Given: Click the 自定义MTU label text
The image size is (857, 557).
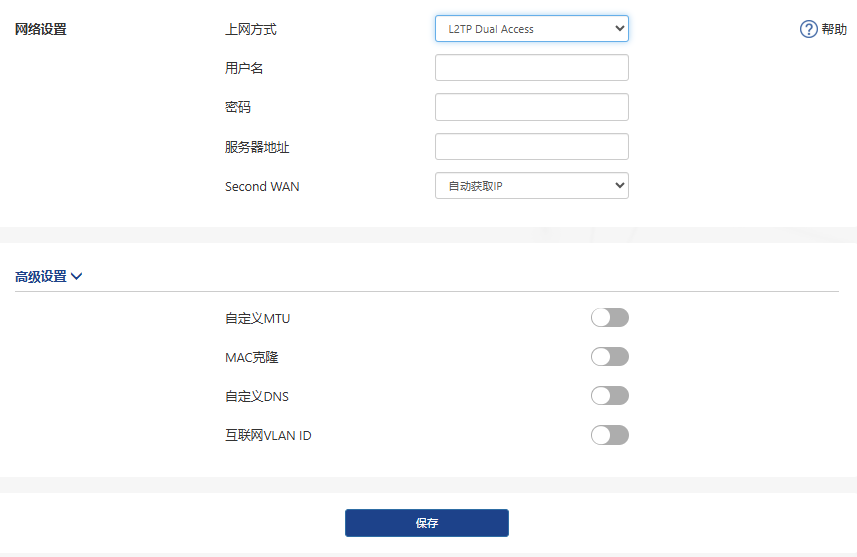Looking at the screenshot, I should [x=258, y=319].
